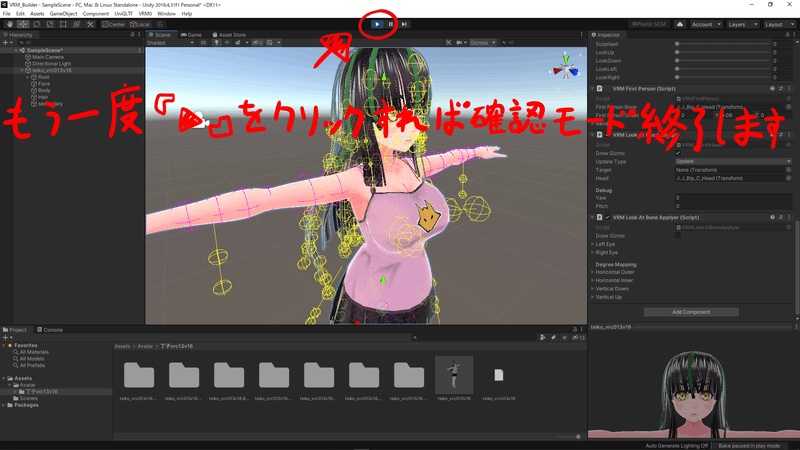Open Update Type dropdown
800x450 pixels.
pyautogui.click(x=734, y=161)
